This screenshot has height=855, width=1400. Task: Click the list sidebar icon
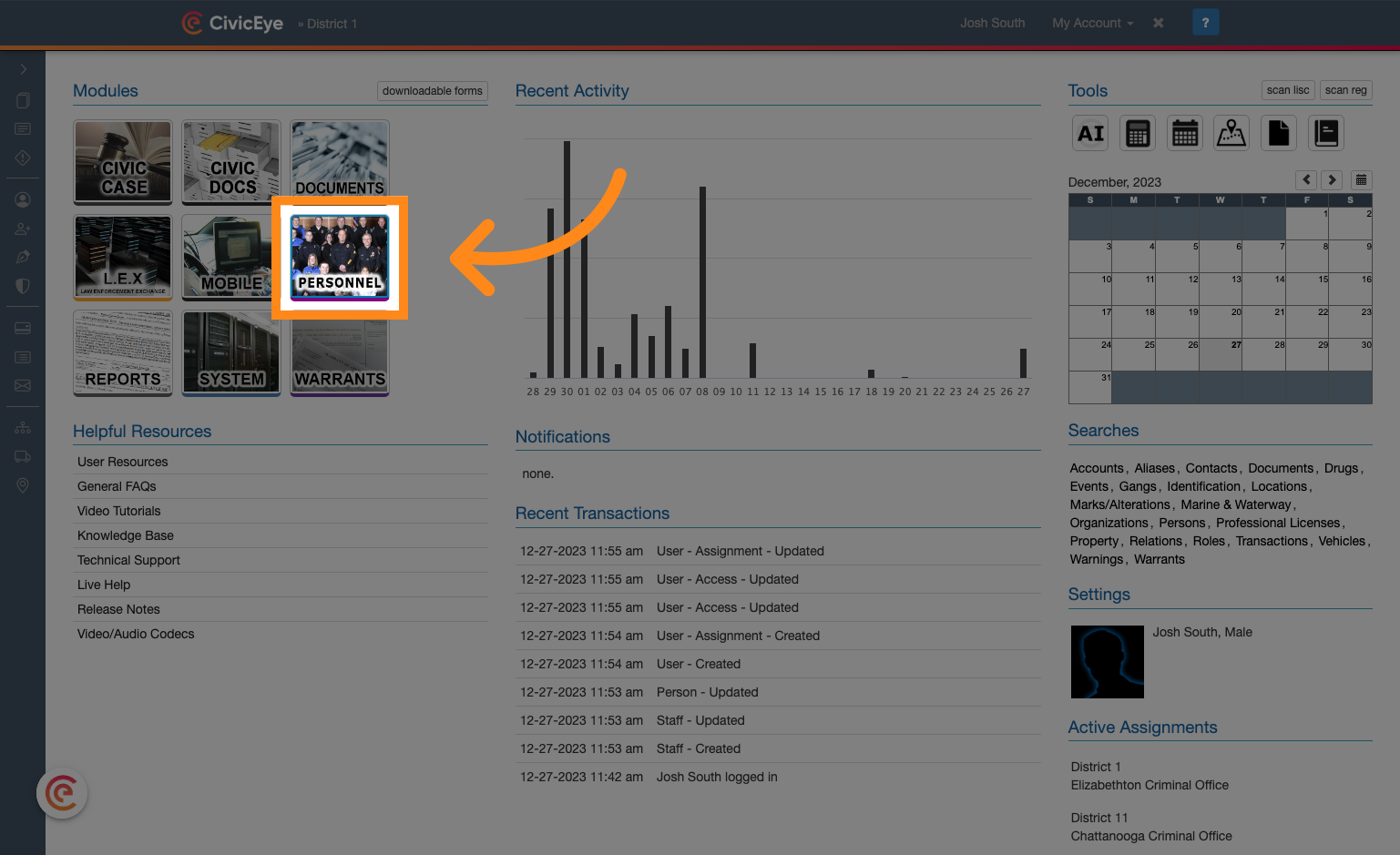(x=23, y=357)
